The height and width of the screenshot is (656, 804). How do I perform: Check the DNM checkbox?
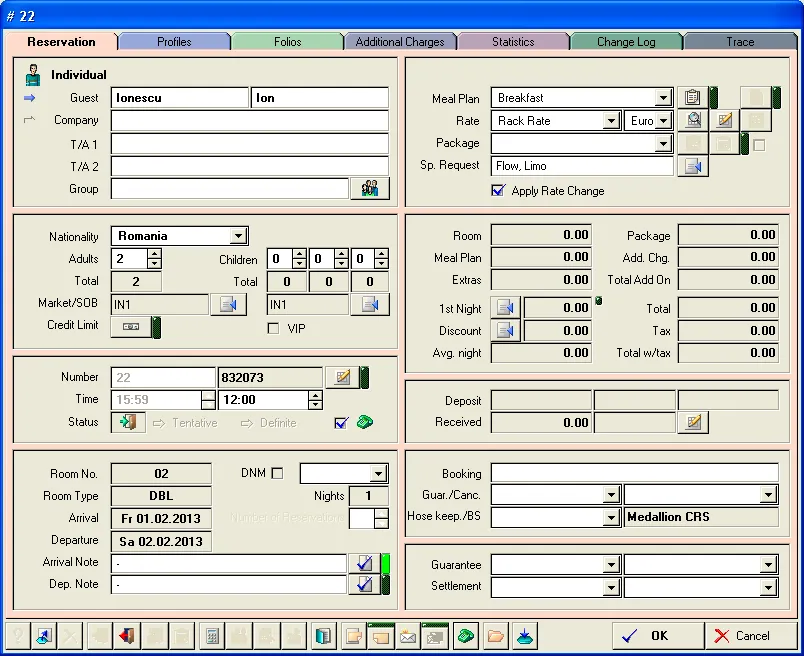(277, 473)
